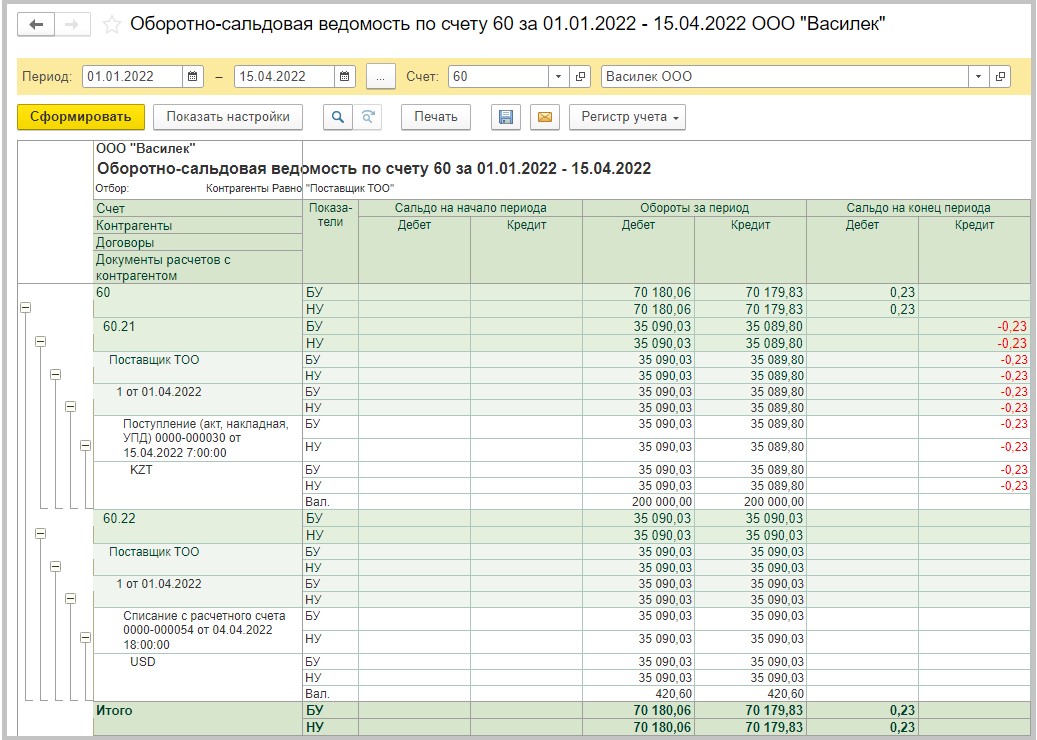Collapse the Поступление 0000-000030 document group

coord(85,446)
